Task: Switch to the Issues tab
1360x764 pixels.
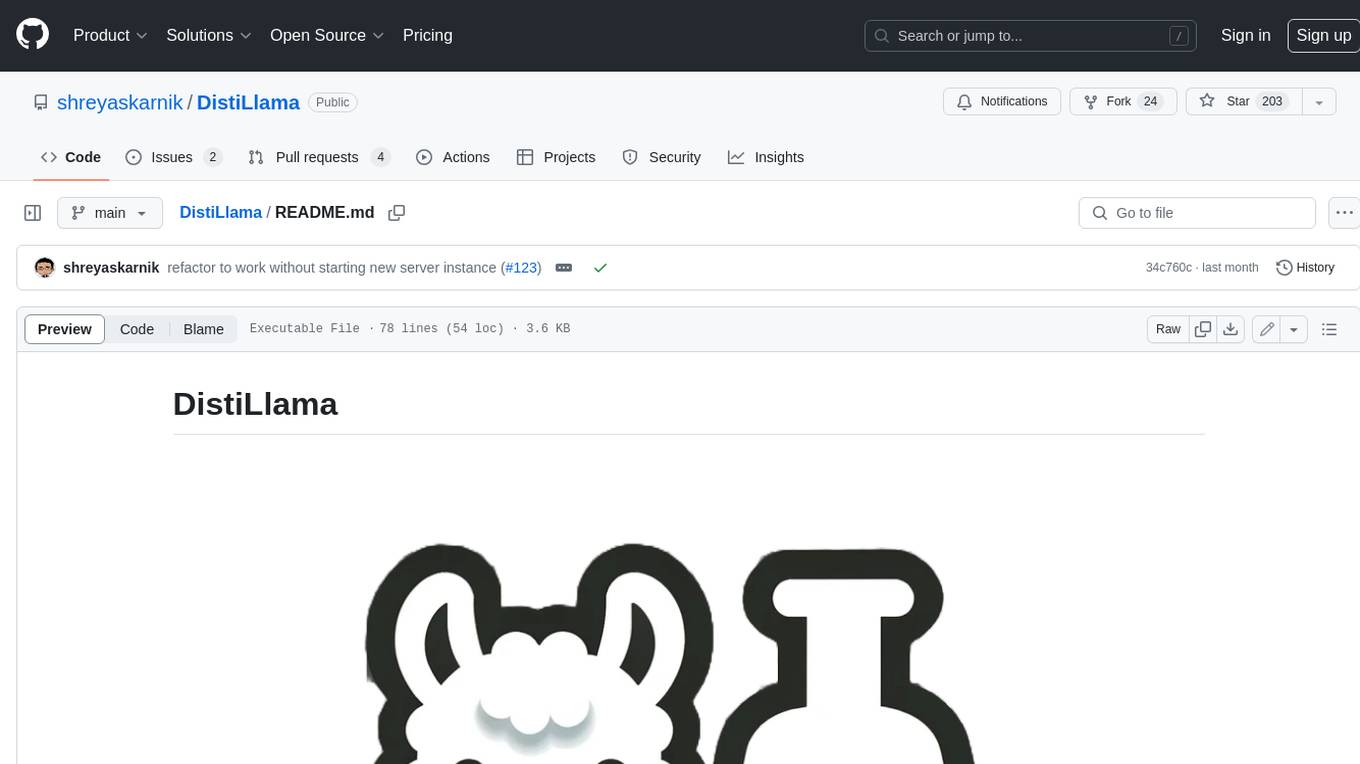Action: point(173,157)
